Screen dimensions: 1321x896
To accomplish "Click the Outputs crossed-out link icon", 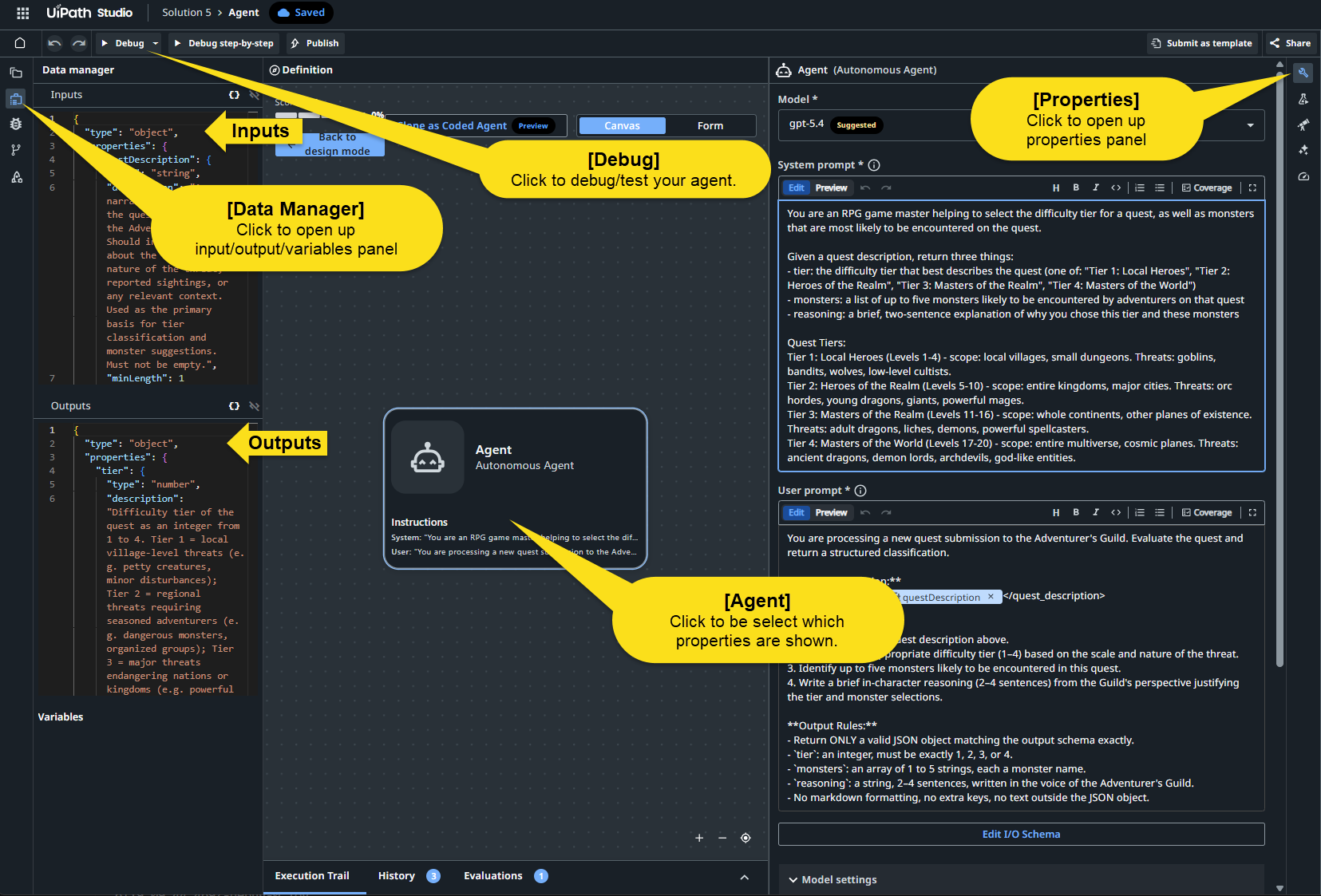I will [255, 406].
